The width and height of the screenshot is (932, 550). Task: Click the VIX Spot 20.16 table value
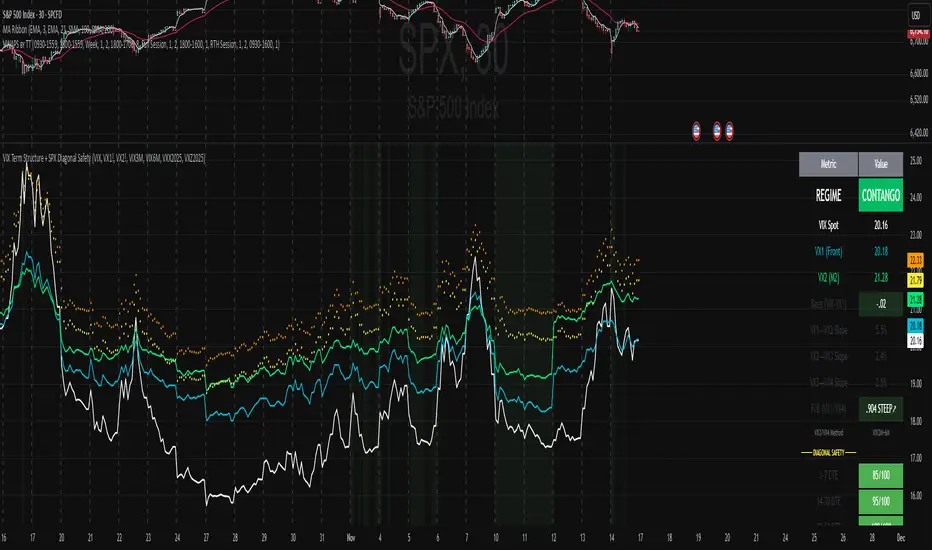(881, 225)
